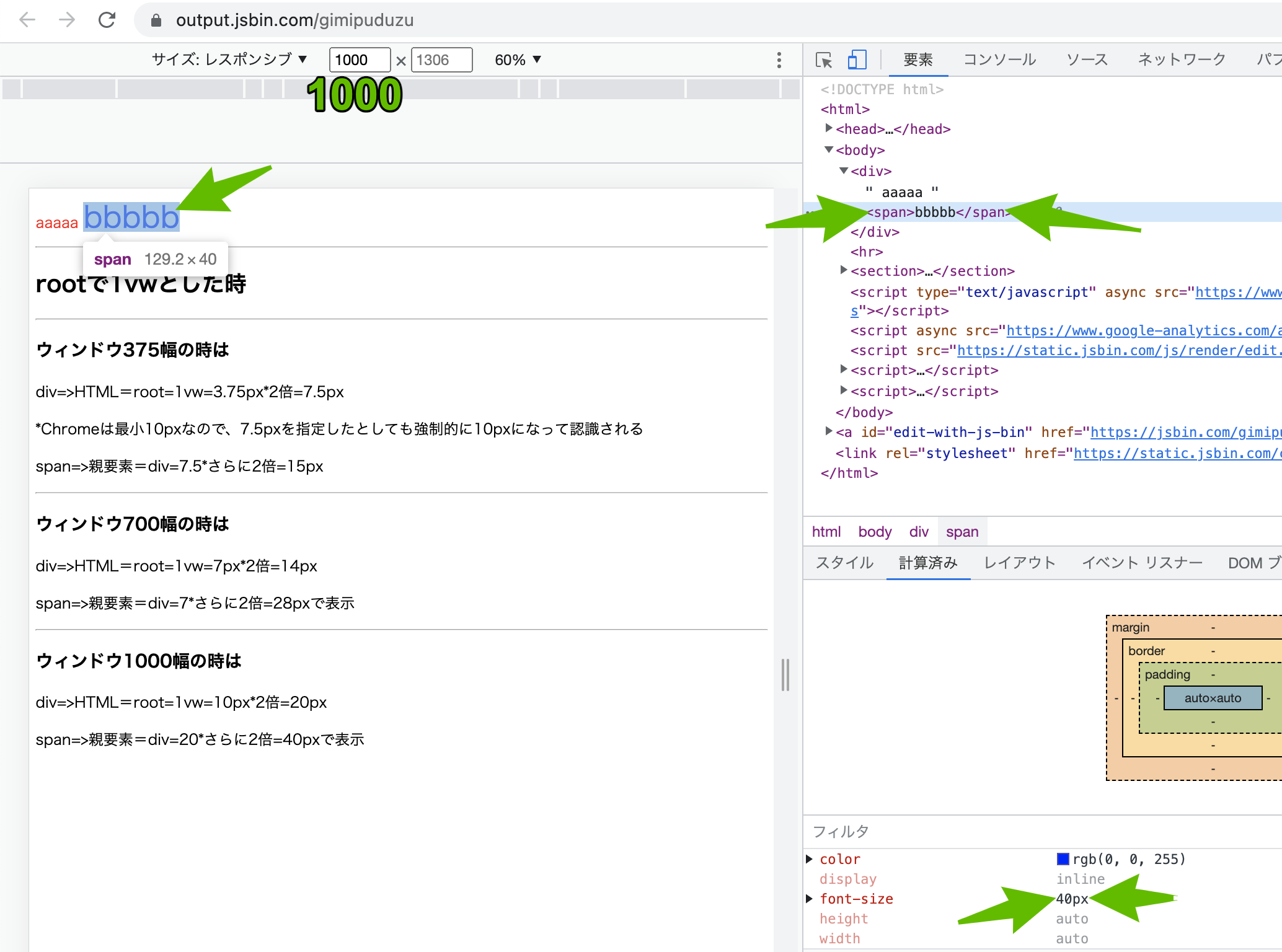Open the イベント リスナー pane tab
This screenshot has width=1282, height=952.
[1142, 563]
